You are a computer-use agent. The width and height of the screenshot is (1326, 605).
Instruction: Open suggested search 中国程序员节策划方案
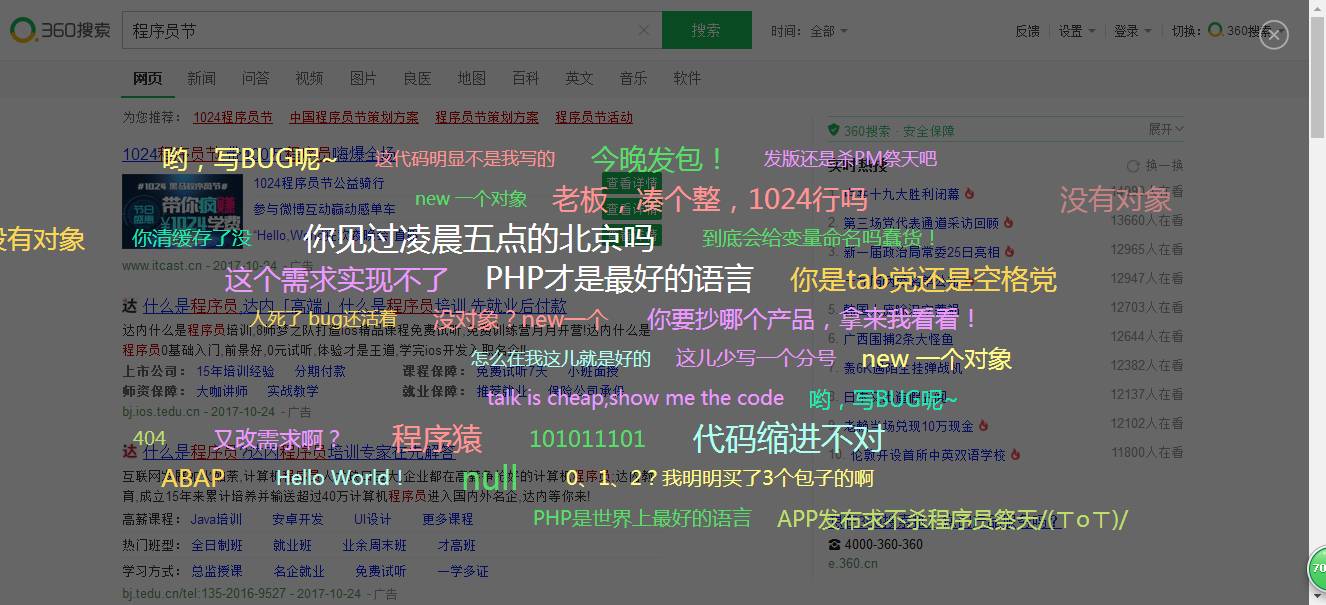tap(354, 117)
